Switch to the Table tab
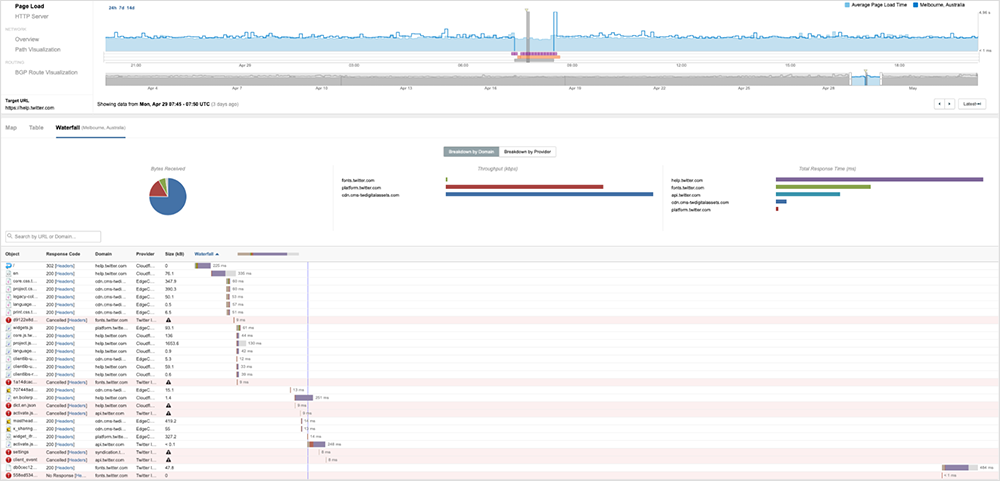Screen dimensions: 1000x481 (36, 128)
